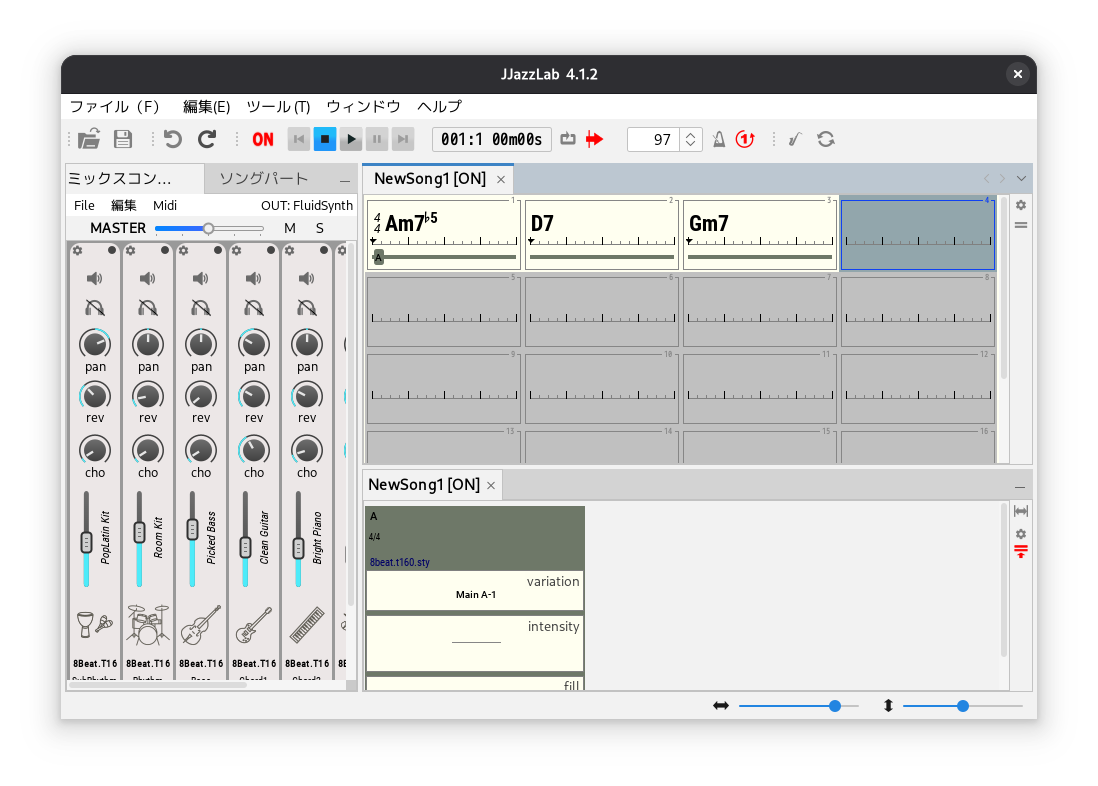This screenshot has height=786, width=1098.
Task: Click the percussion instrument icon of PopLatin Kit
Action: pyautogui.click(x=95, y=624)
